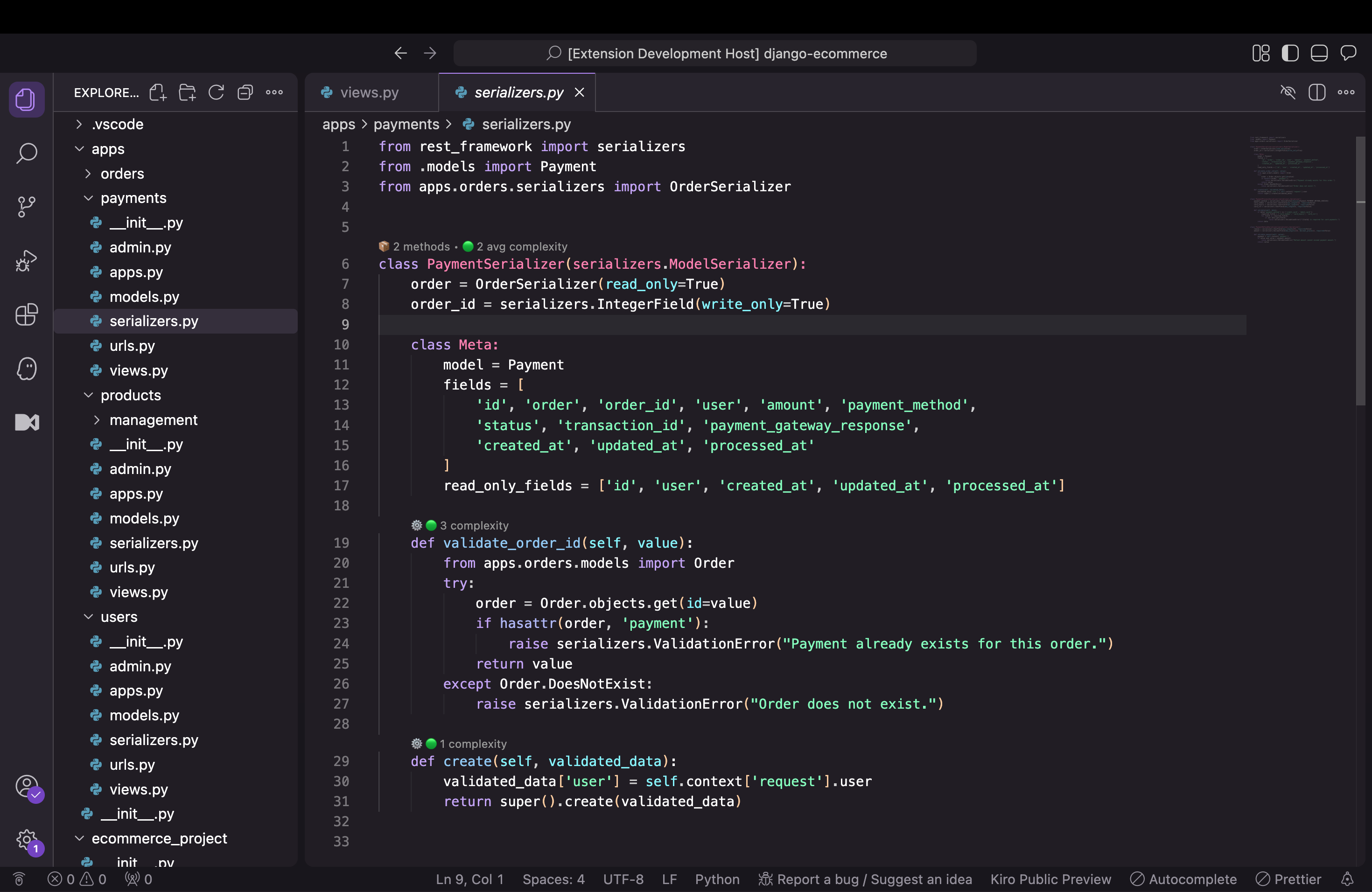
Task: Open the Source Control view
Action: tap(27, 206)
